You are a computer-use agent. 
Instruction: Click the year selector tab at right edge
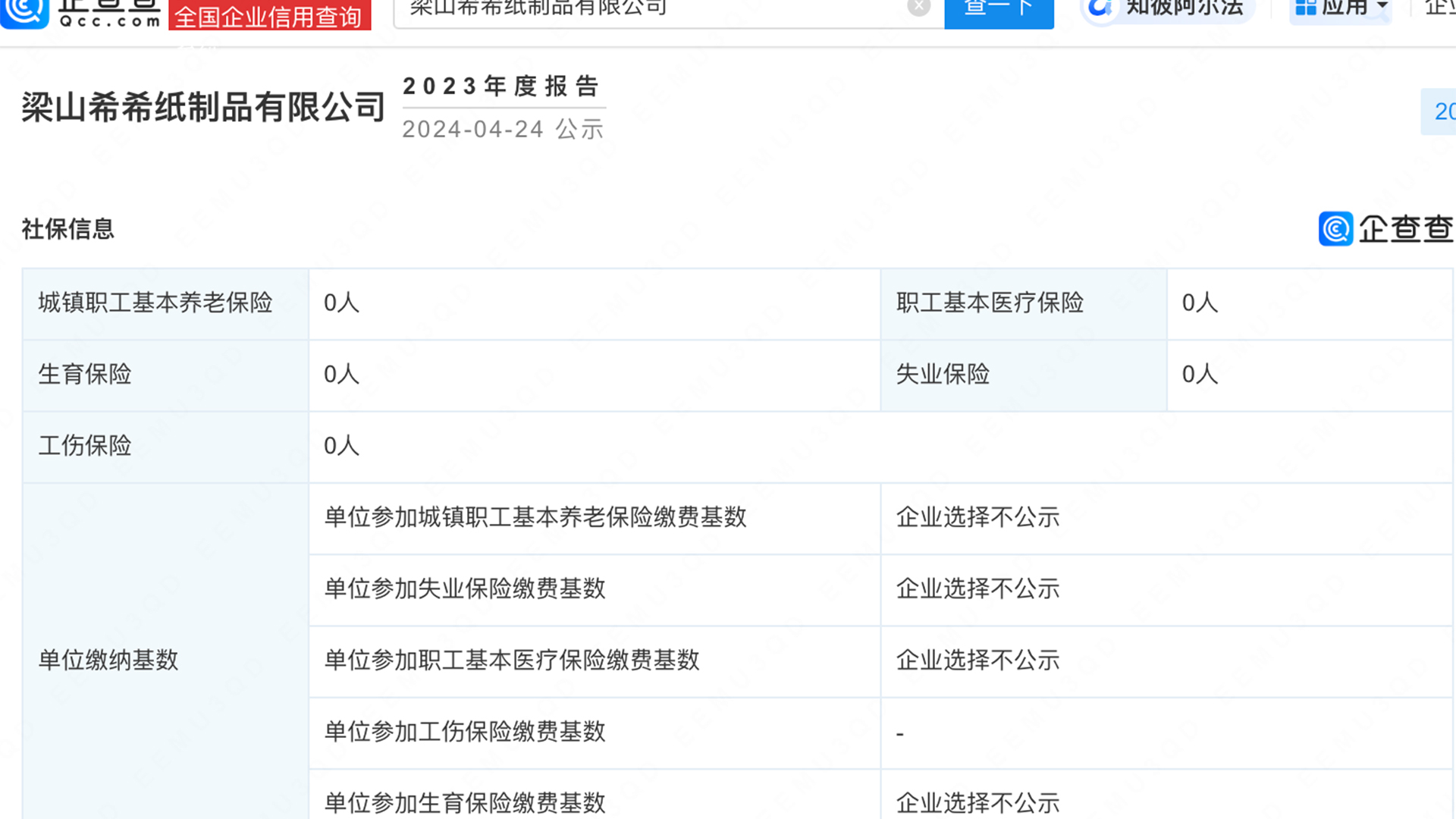(1439, 111)
